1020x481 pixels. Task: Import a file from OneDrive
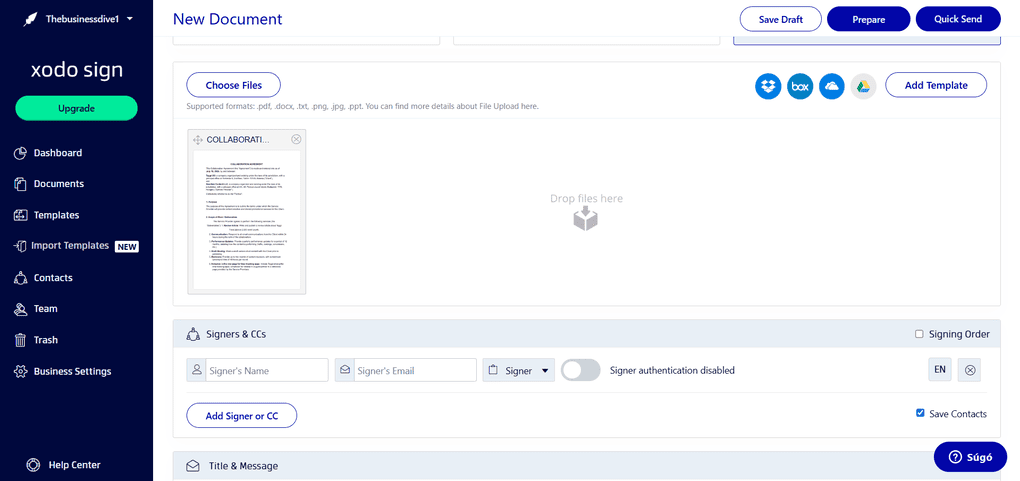(831, 86)
